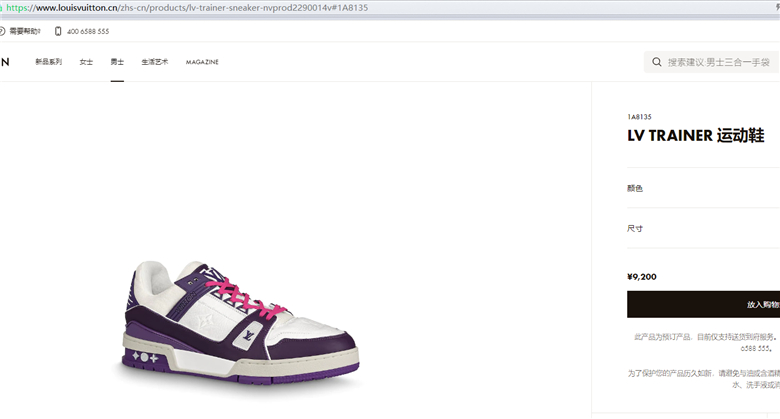This screenshot has width=780, height=419.
Task: Expand the 尺寸 size selector row
Action: (703, 228)
